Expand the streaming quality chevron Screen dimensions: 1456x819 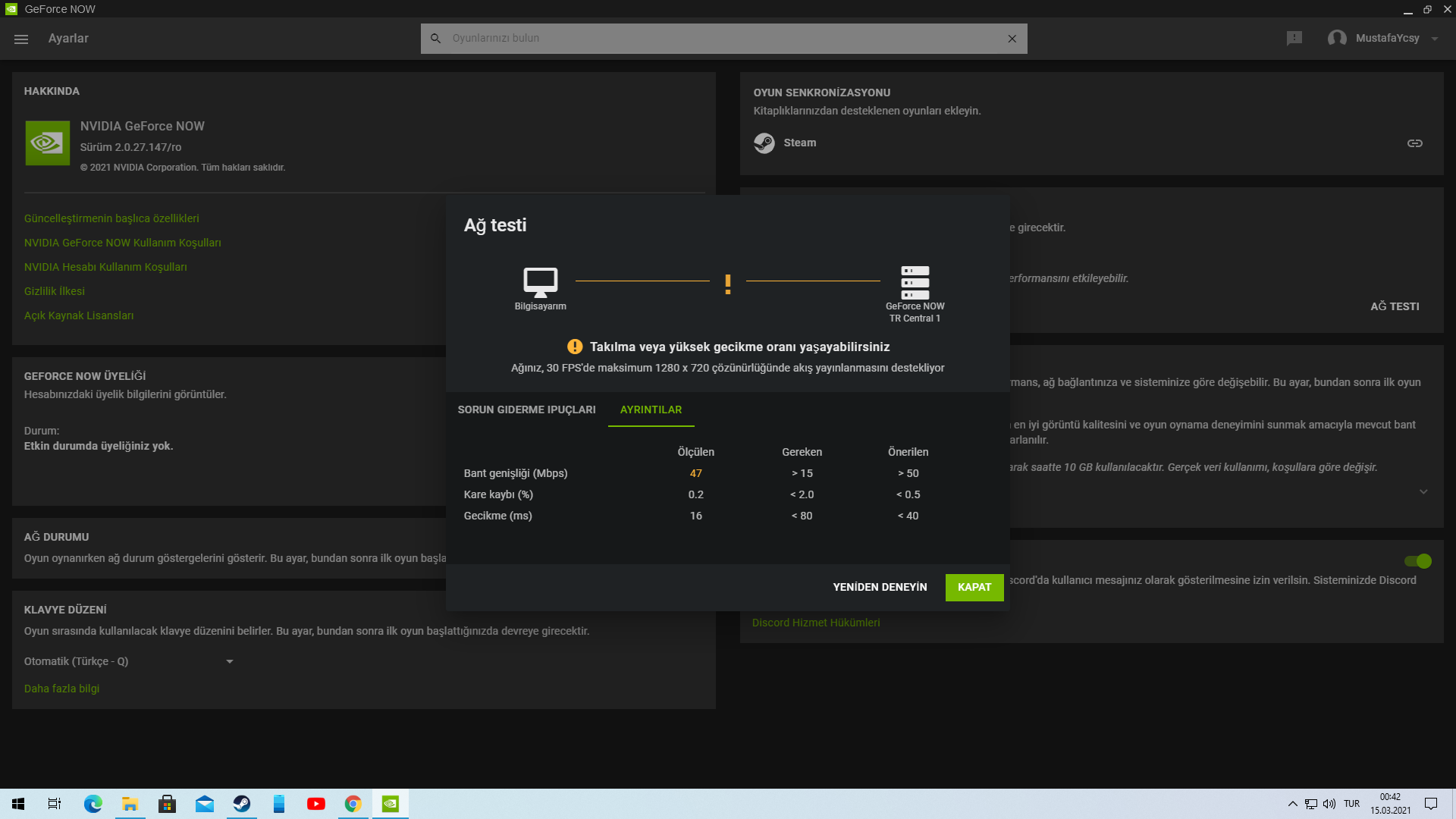pos(1423,491)
